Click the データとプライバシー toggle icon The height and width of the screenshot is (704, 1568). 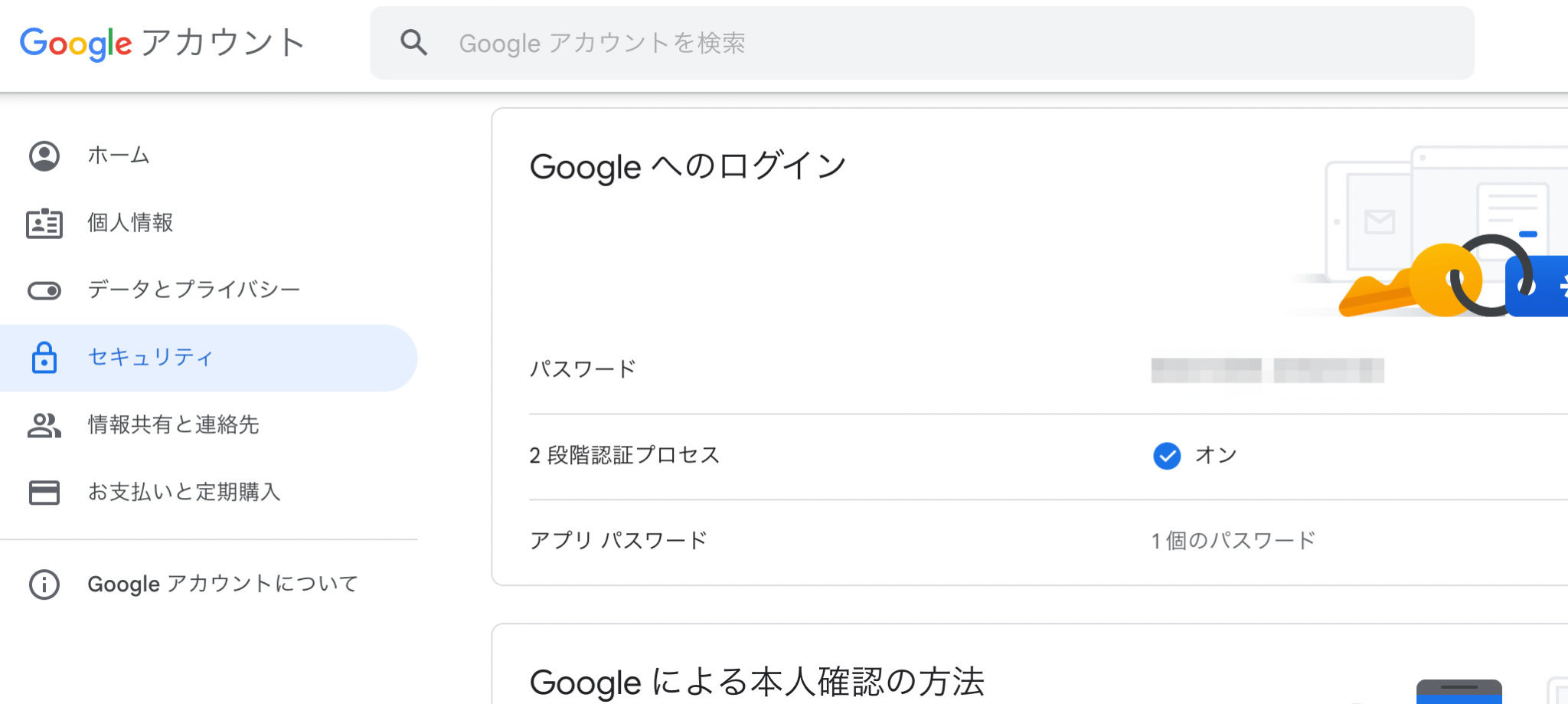tap(44, 290)
